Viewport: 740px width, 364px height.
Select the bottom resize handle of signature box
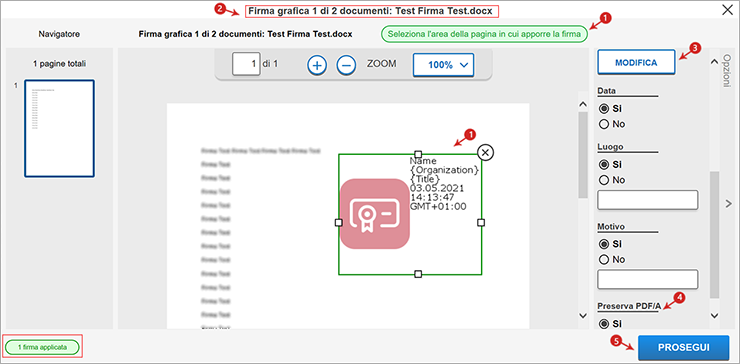point(418,274)
